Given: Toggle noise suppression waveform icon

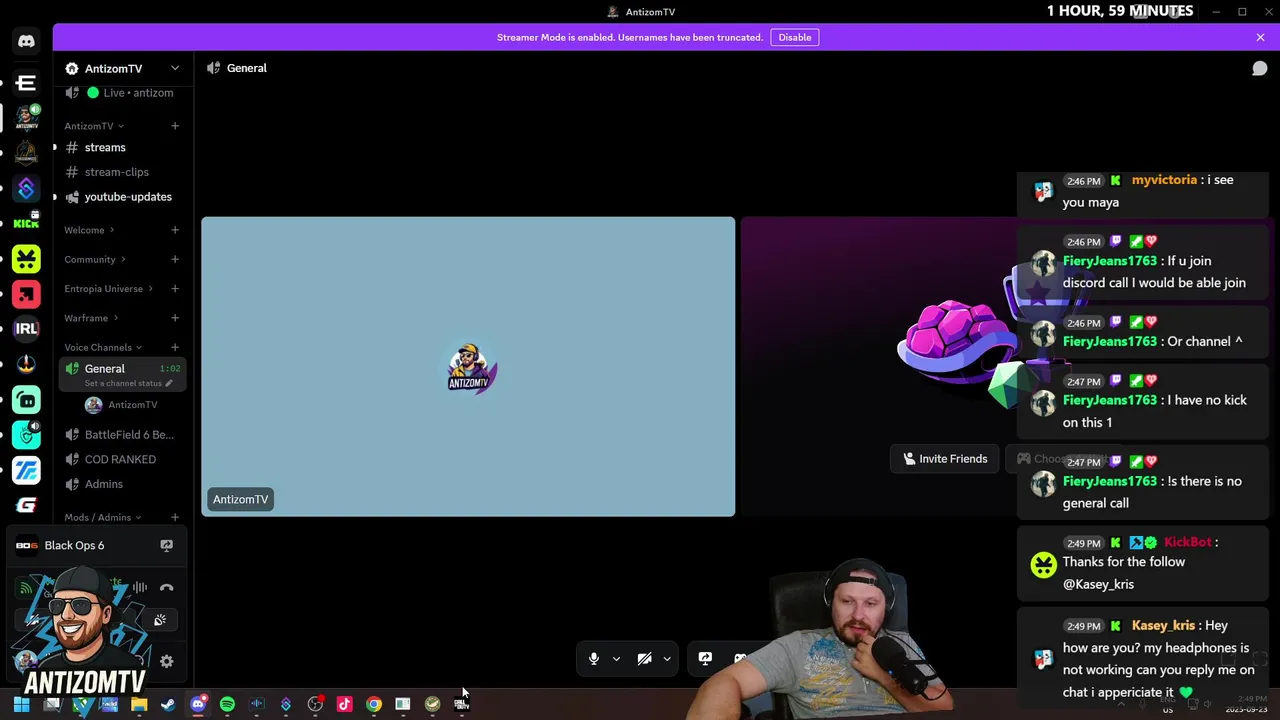Looking at the screenshot, I should click(x=140, y=588).
